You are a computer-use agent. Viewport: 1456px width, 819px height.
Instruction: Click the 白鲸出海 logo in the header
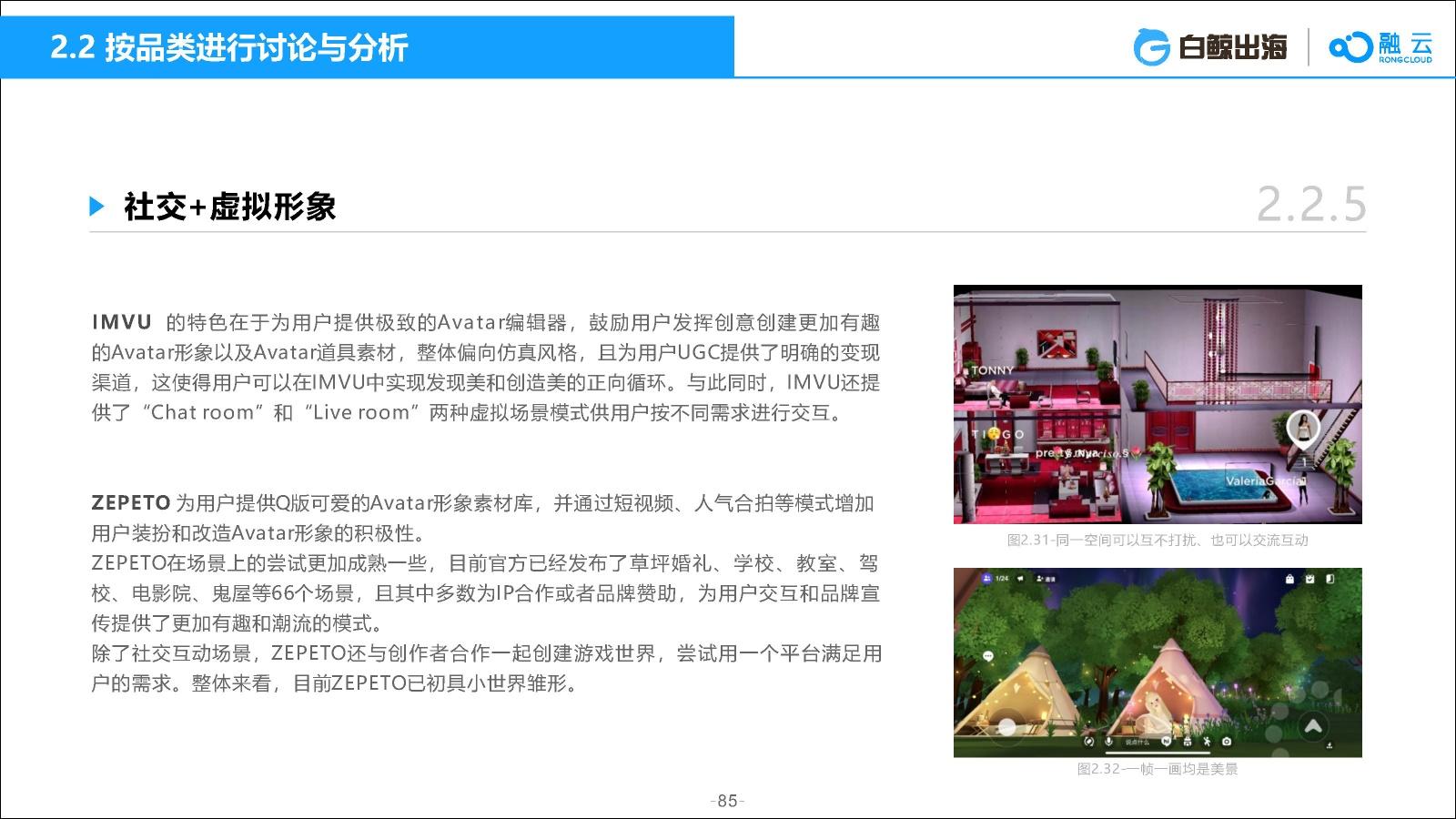tap(1210, 46)
